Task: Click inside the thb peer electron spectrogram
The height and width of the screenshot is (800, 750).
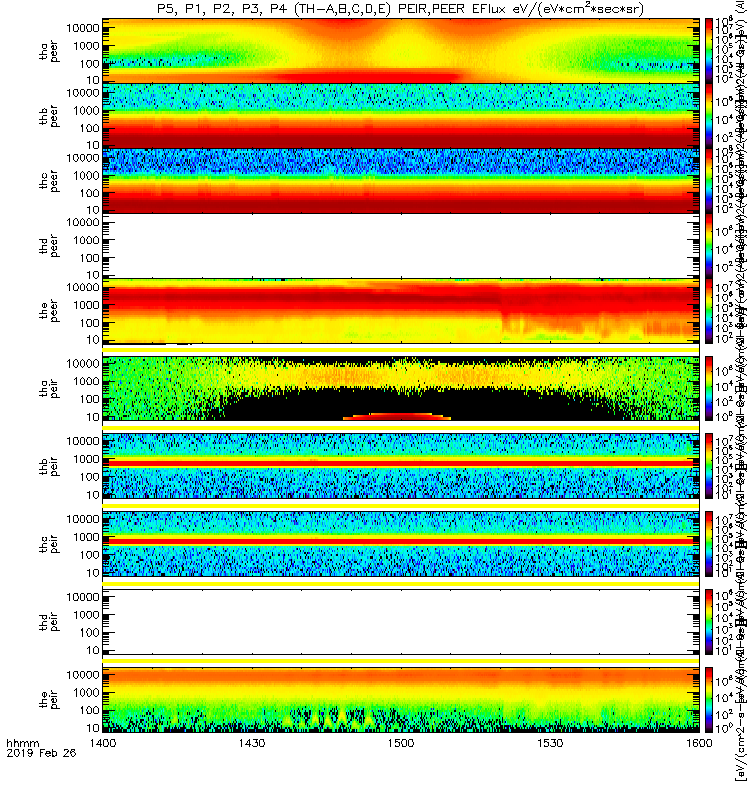Action: (x=401, y=116)
